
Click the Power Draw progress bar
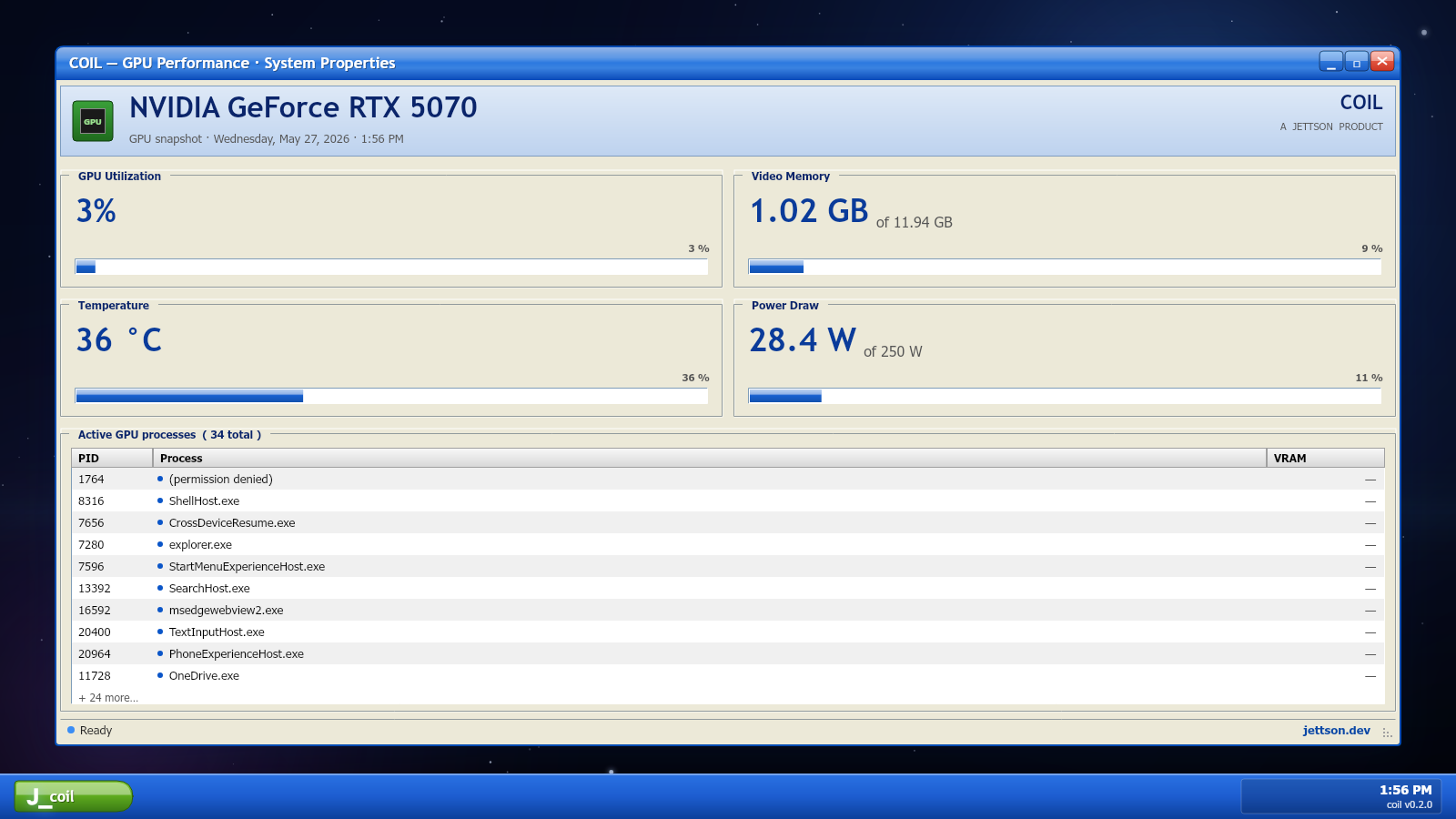1065,396
